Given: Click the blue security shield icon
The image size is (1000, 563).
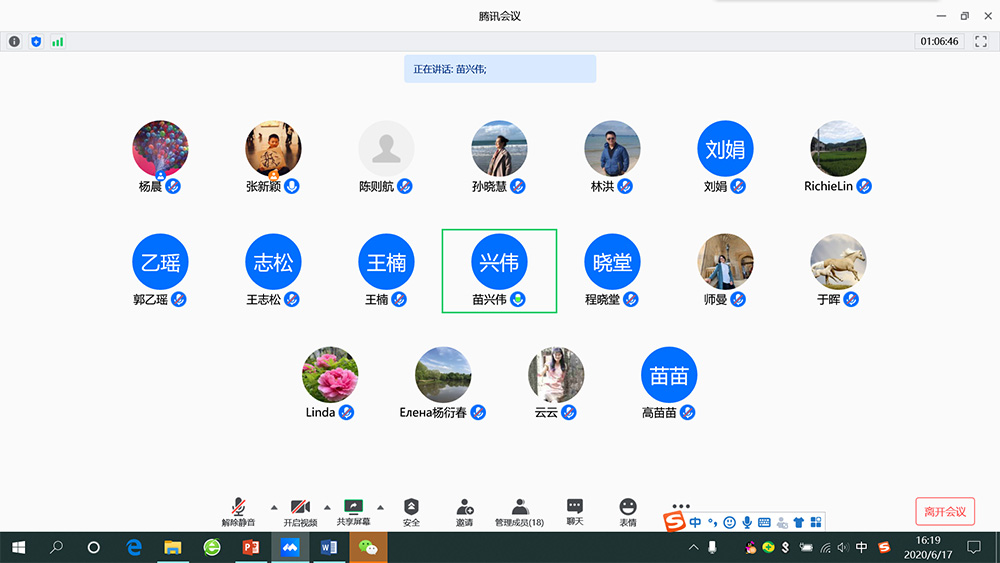Looking at the screenshot, I should [36, 42].
